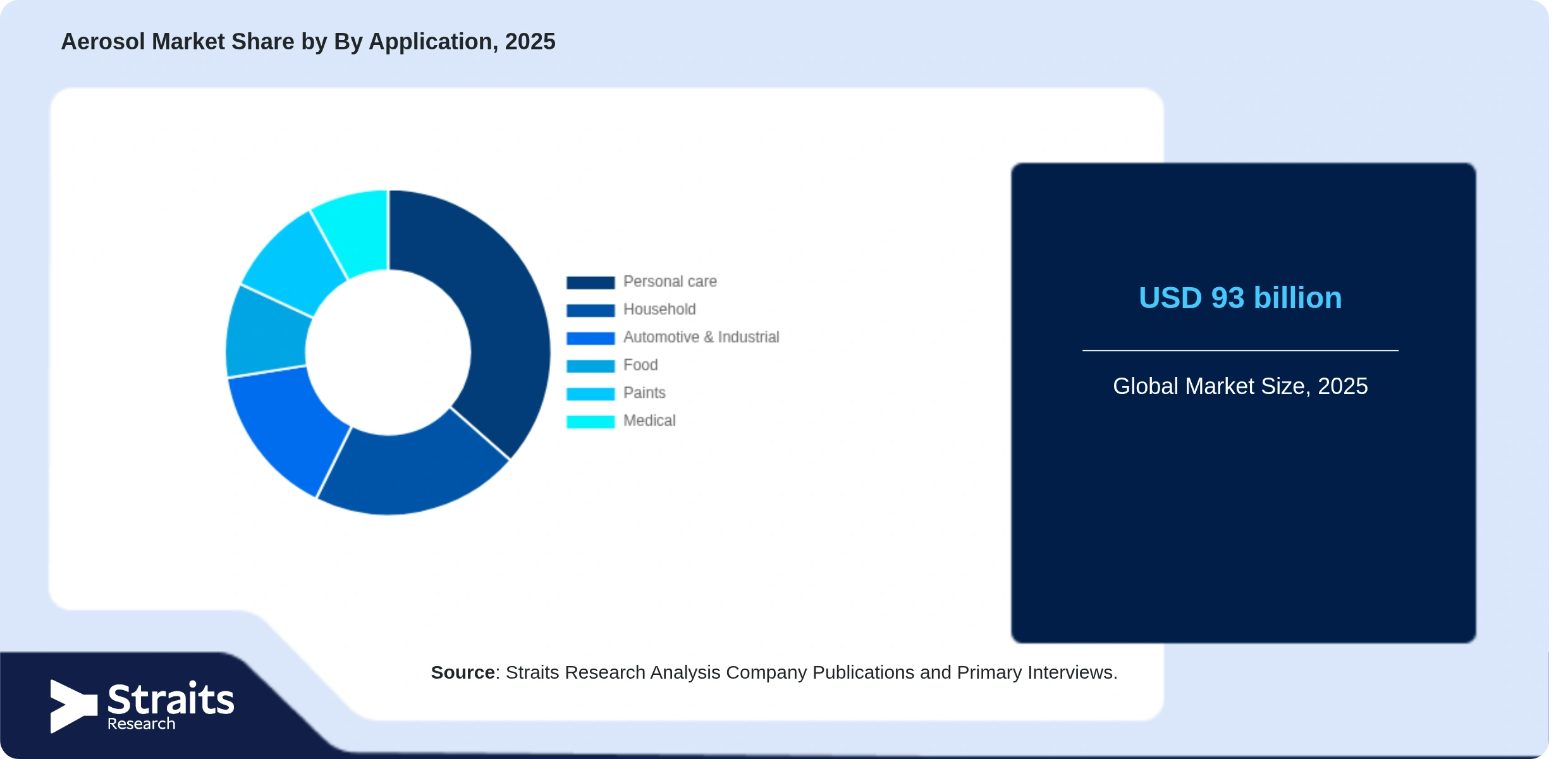Select the 'Personal care' legend label
The height and width of the screenshot is (759, 1568).
670,281
